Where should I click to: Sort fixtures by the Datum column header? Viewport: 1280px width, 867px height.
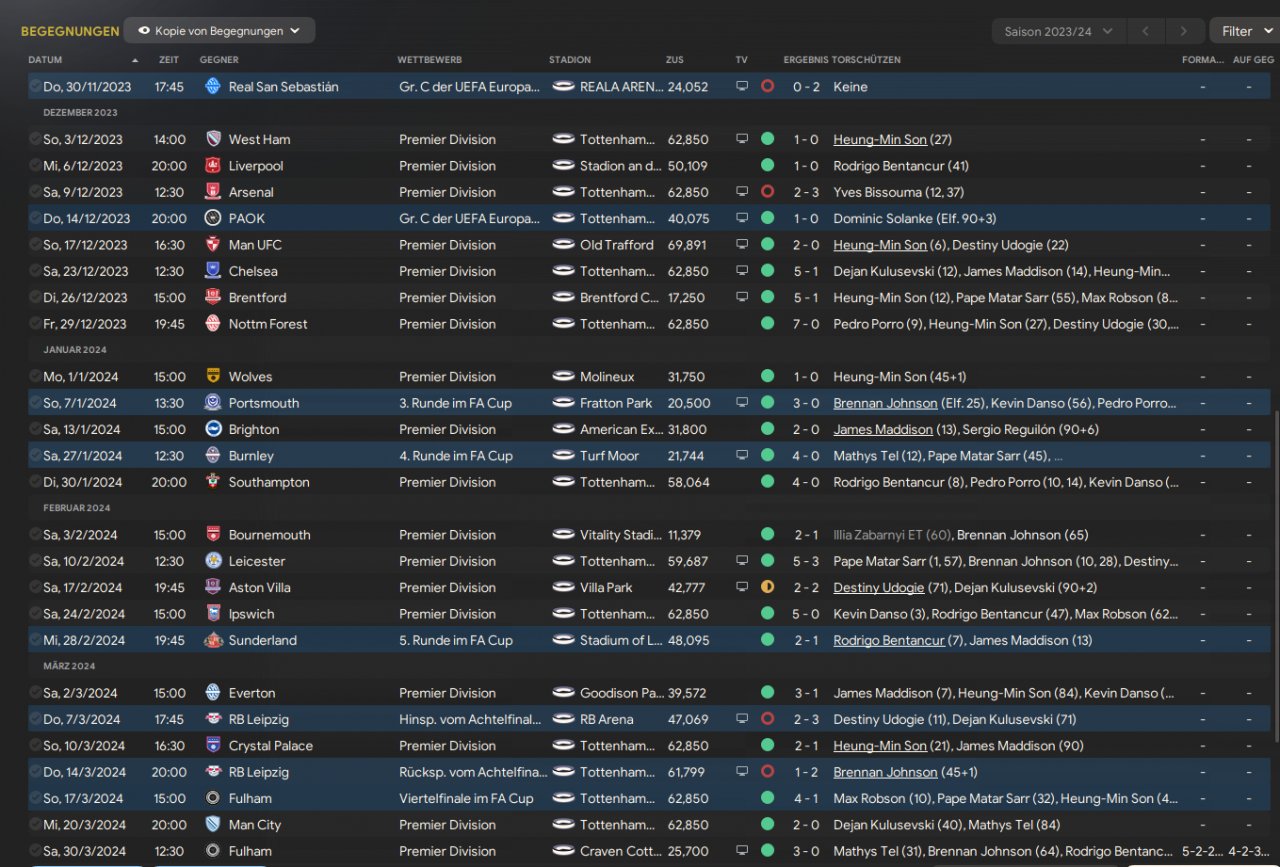pyautogui.click(x=45, y=60)
